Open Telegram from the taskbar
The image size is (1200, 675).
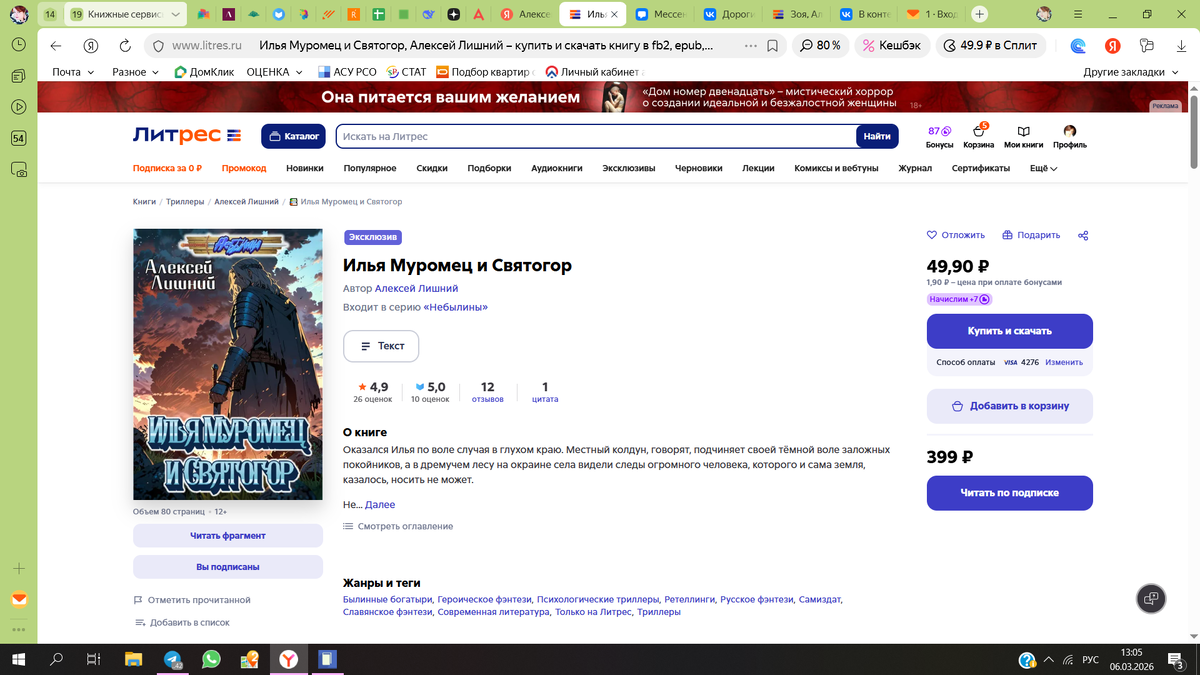172,660
